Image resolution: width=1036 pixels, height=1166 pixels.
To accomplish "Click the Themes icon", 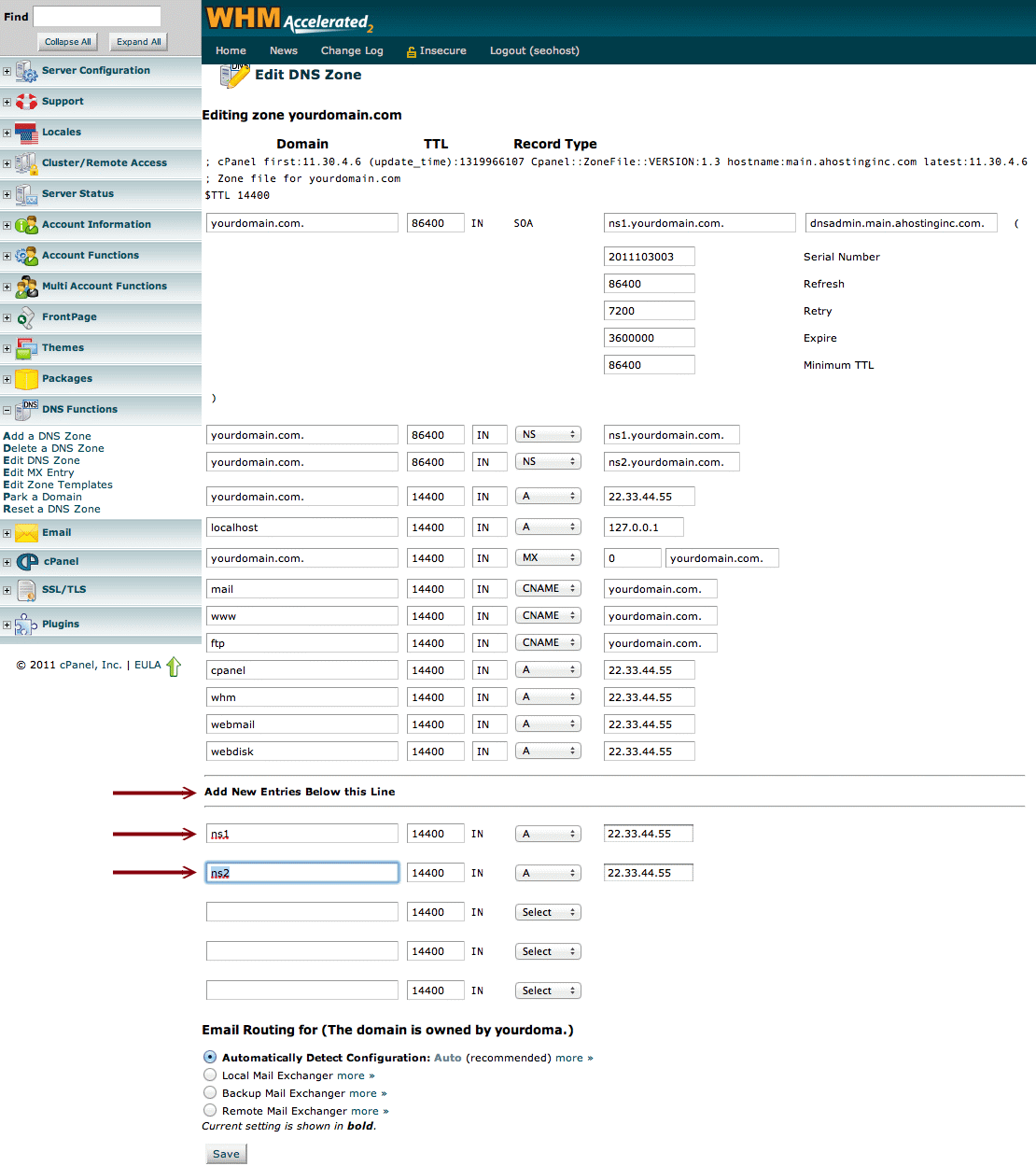I will (26, 348).
